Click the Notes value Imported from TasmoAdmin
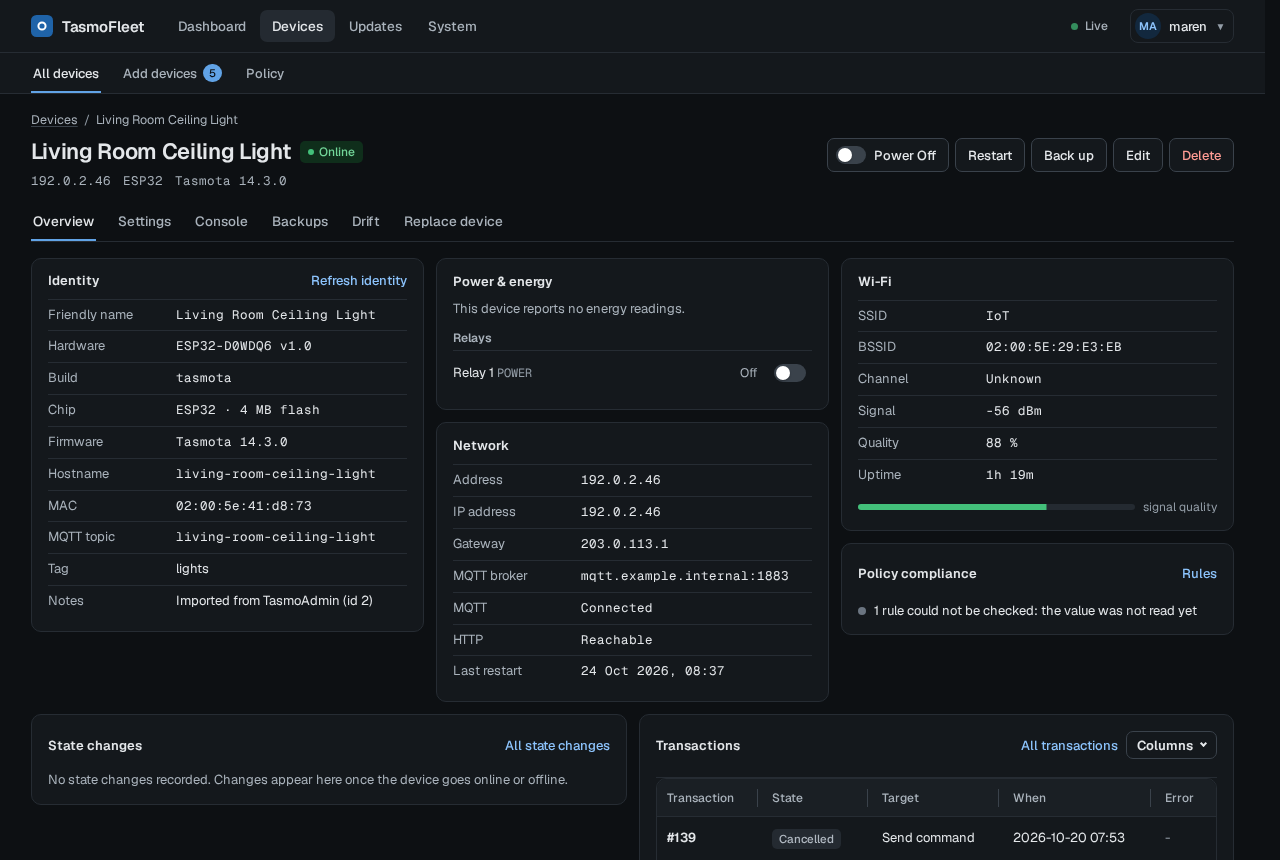 pos(275,600)
